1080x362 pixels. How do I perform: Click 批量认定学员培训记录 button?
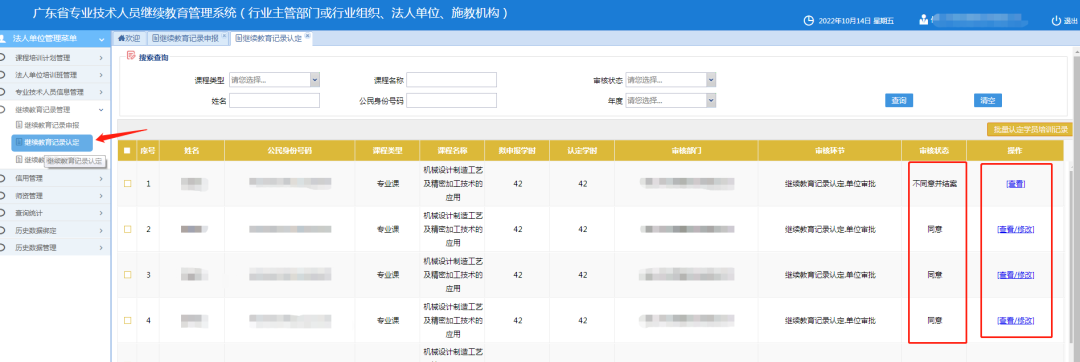click(x=1030, y=129)
